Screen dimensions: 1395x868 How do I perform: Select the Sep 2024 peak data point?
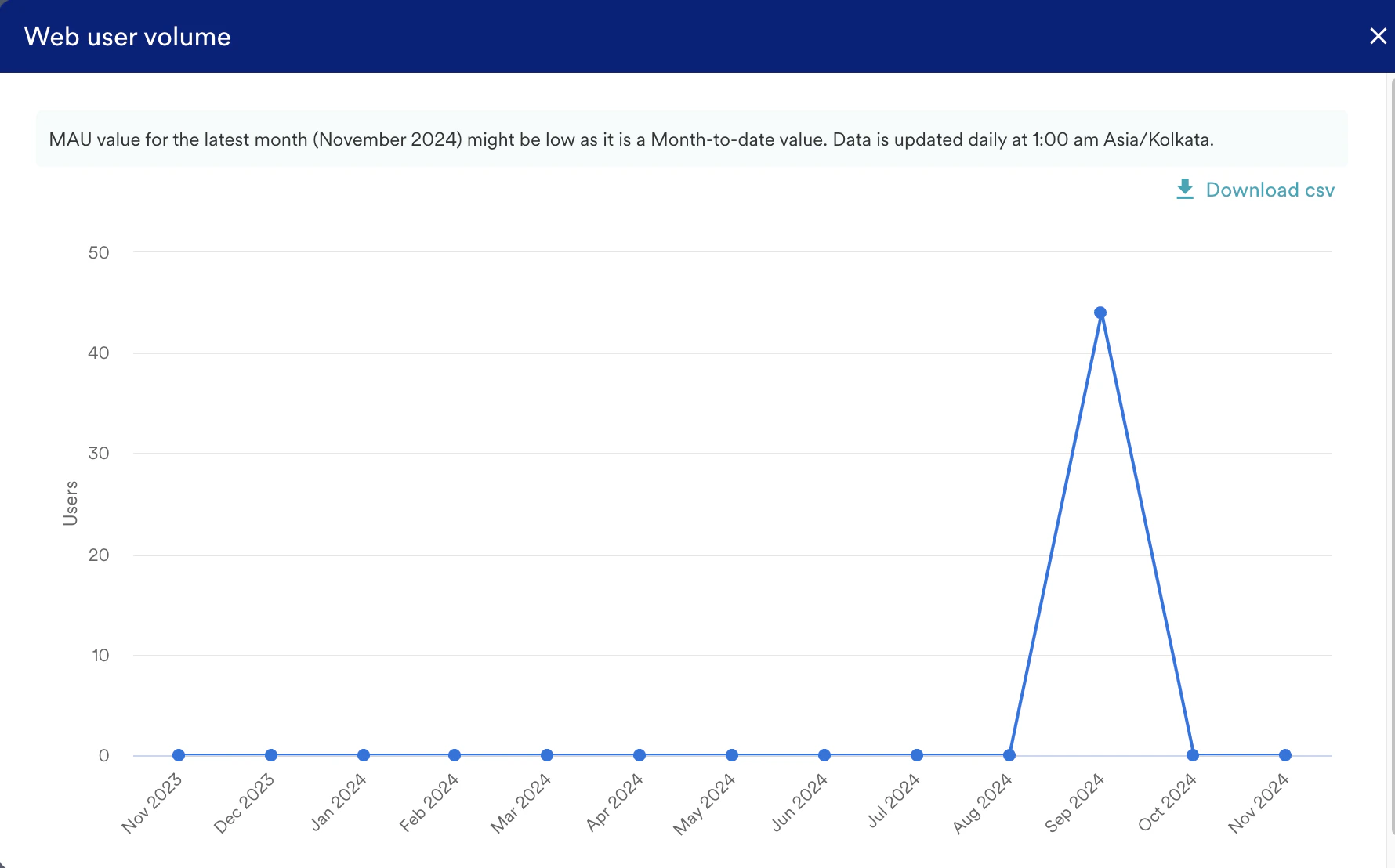tap(1100, 311)
